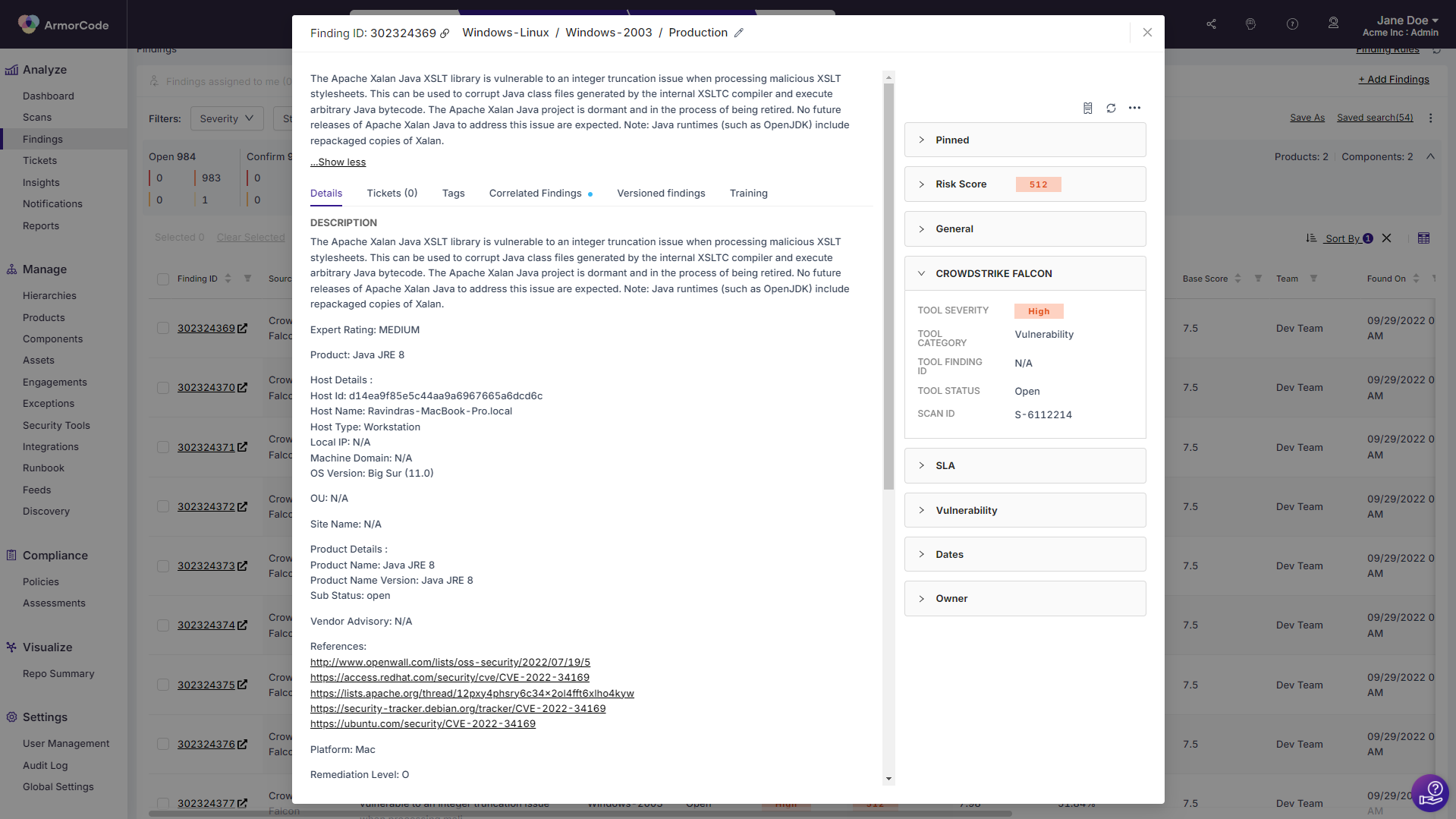Open the ellipsis menu in the finding panel
Screen dimensions: 1456x819
(1135, 108)
